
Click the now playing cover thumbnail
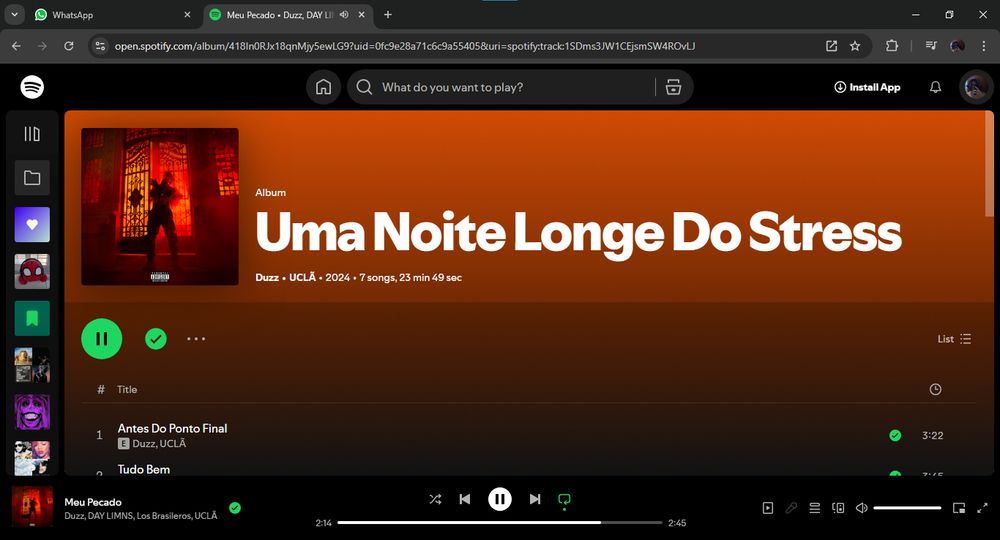point(32,507)
